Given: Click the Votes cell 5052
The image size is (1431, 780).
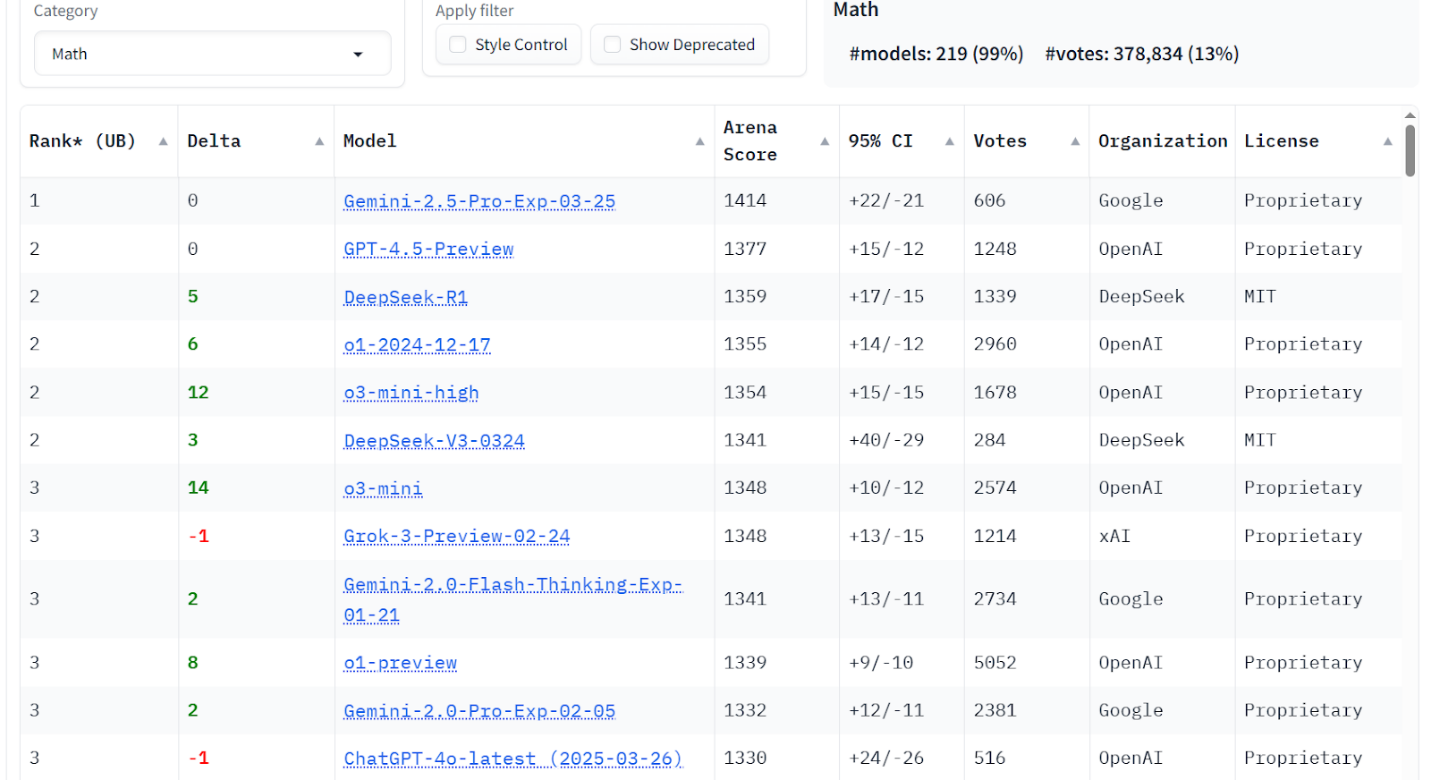Looking at the screenshot, I should click(x=995, y=663).
